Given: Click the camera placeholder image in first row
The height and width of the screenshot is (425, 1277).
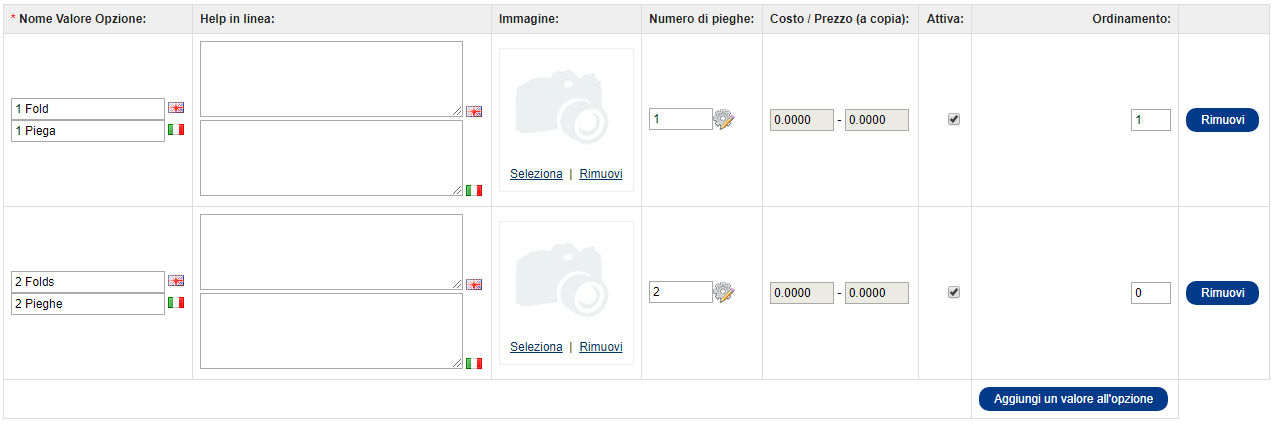Looking at the screenshot, I should click(566, 107).
